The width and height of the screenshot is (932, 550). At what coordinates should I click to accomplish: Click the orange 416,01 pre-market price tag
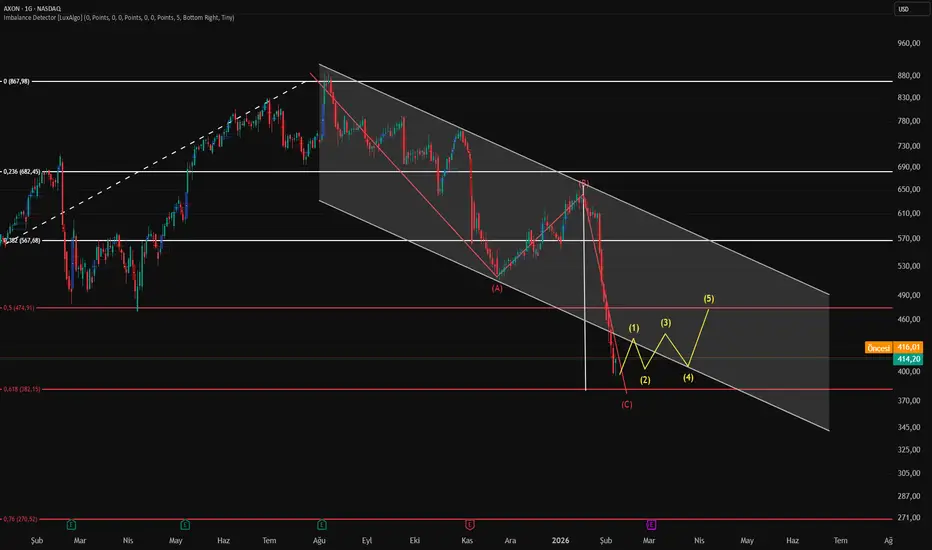coord(908,347)
